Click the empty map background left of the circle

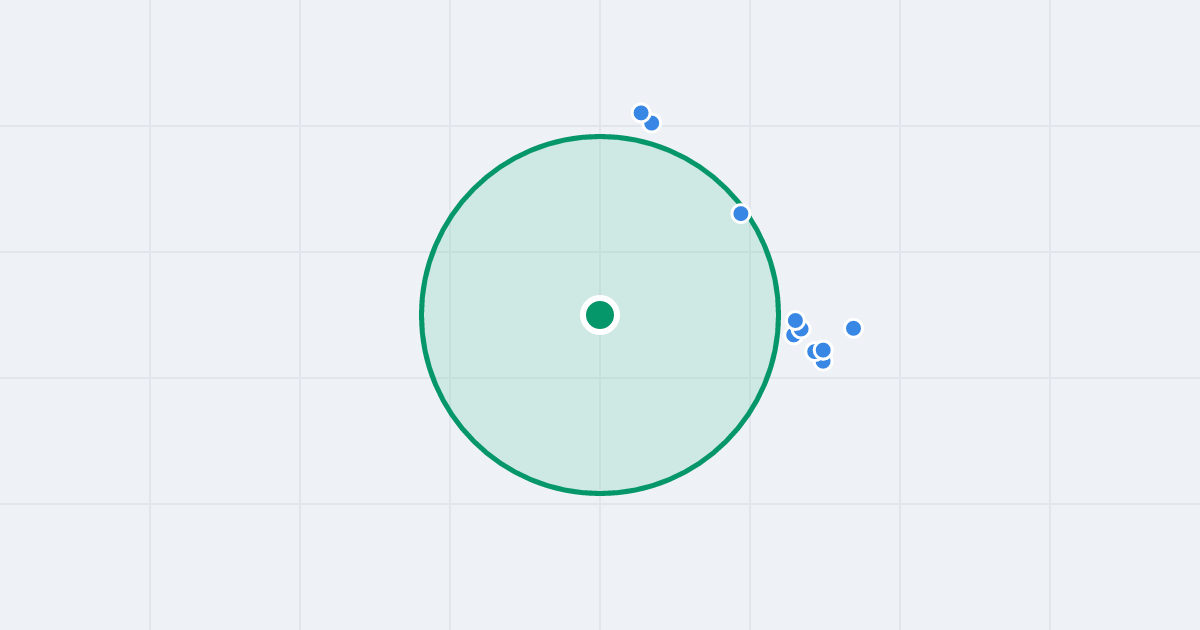pyautogui.click(x=220, y=315)
